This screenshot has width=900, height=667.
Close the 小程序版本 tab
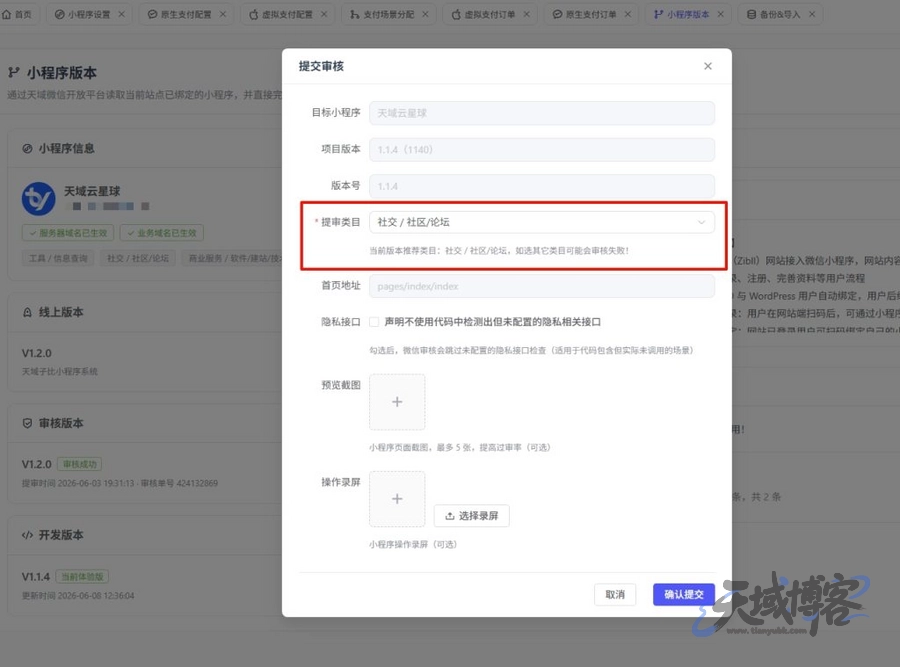(720, 14)
